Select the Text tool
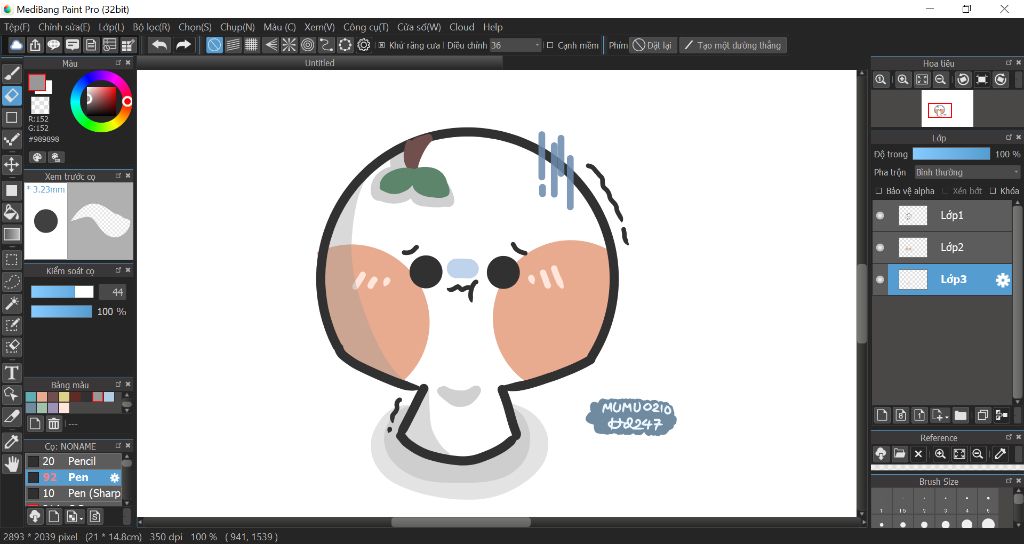 [x=12, y=373]
